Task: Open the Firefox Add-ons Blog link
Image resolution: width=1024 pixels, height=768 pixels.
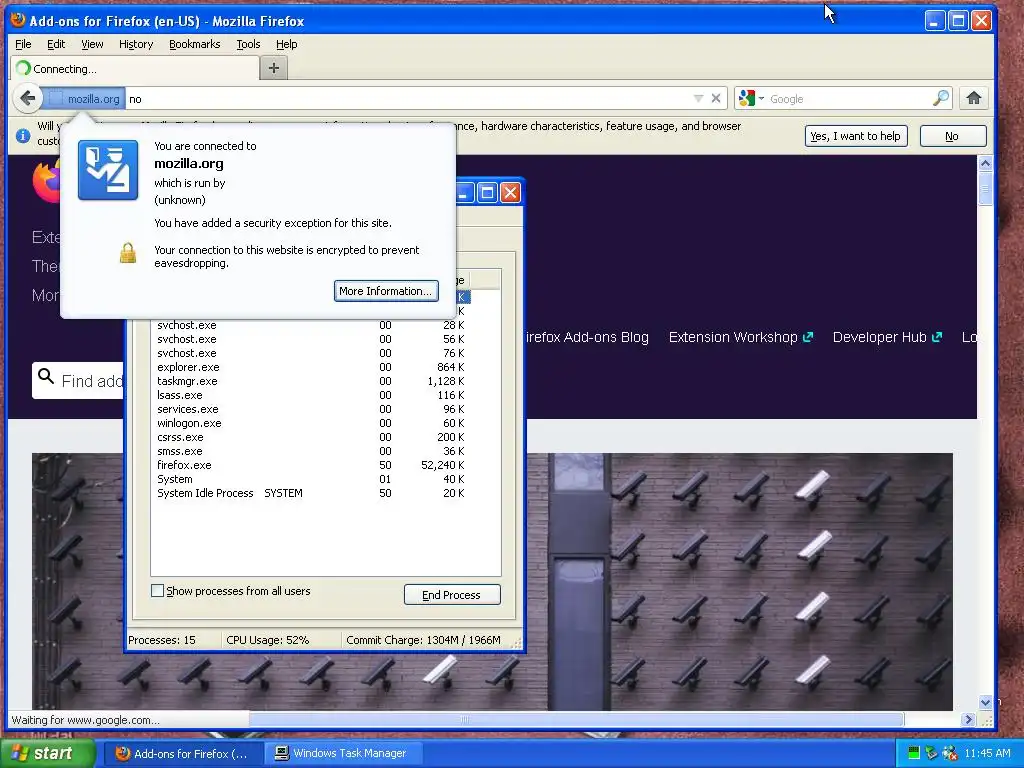Action: (x=587, y=337)
